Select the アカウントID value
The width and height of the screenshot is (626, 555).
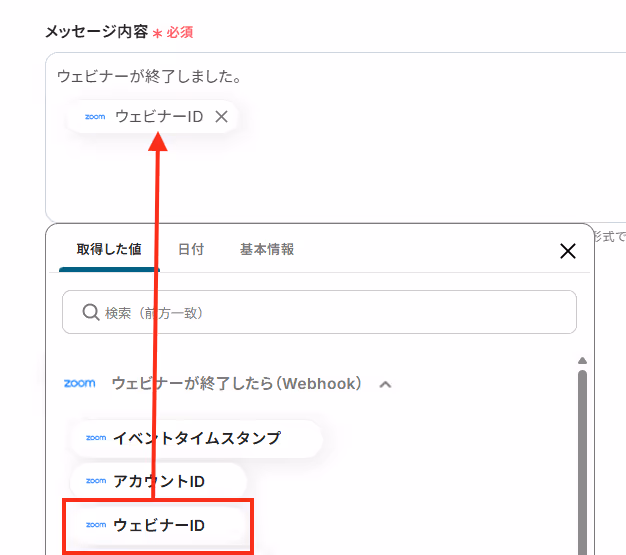pos(158,482)
